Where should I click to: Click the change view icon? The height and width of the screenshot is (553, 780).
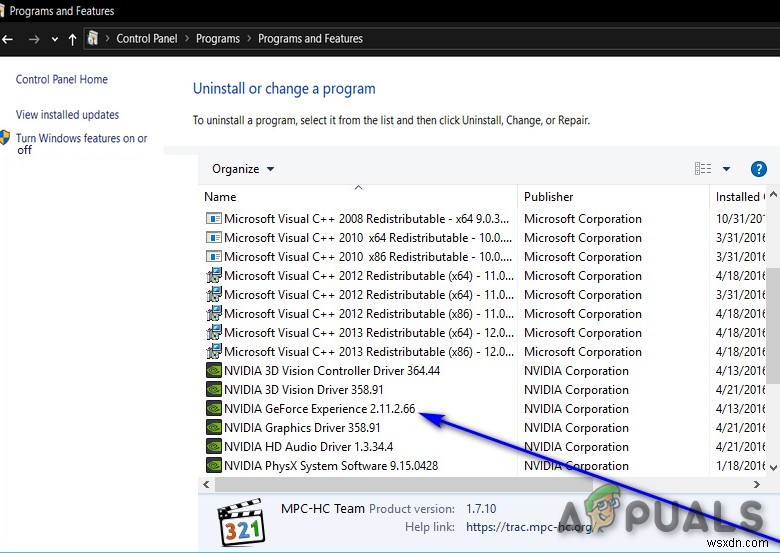[x=703, y=169]
